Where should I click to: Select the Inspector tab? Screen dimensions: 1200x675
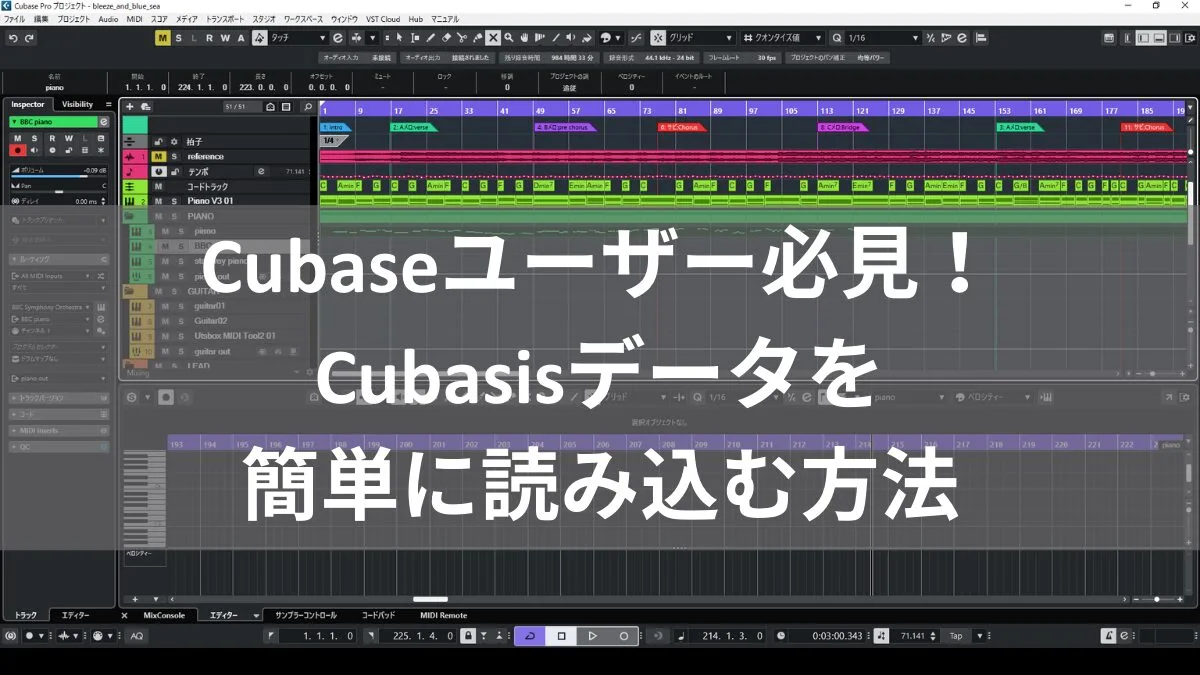point(28,104)
